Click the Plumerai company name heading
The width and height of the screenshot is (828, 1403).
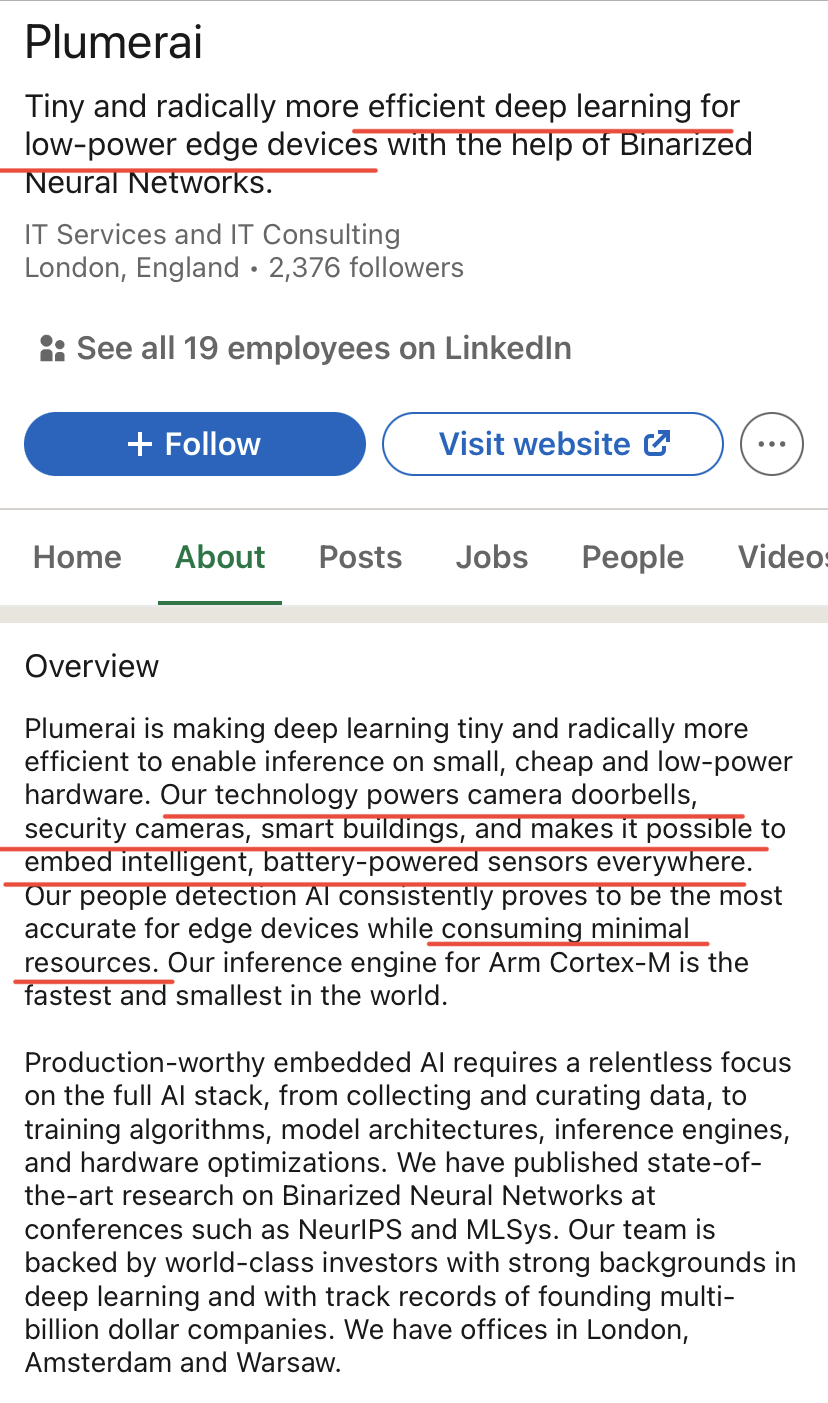pos(113,42)
